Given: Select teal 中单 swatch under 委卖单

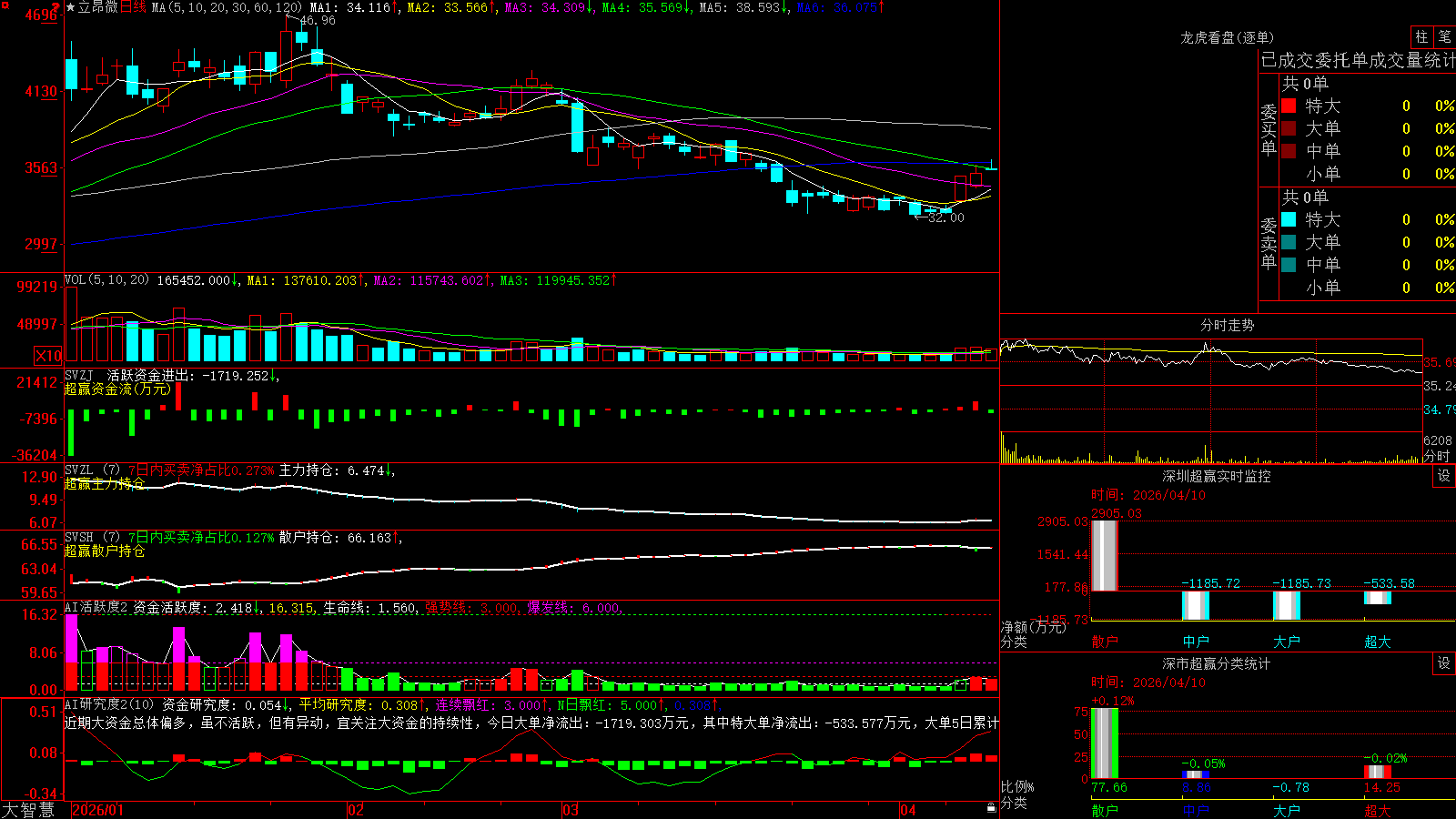Looking at the screenshot, I should click(x=1289, y=265).
